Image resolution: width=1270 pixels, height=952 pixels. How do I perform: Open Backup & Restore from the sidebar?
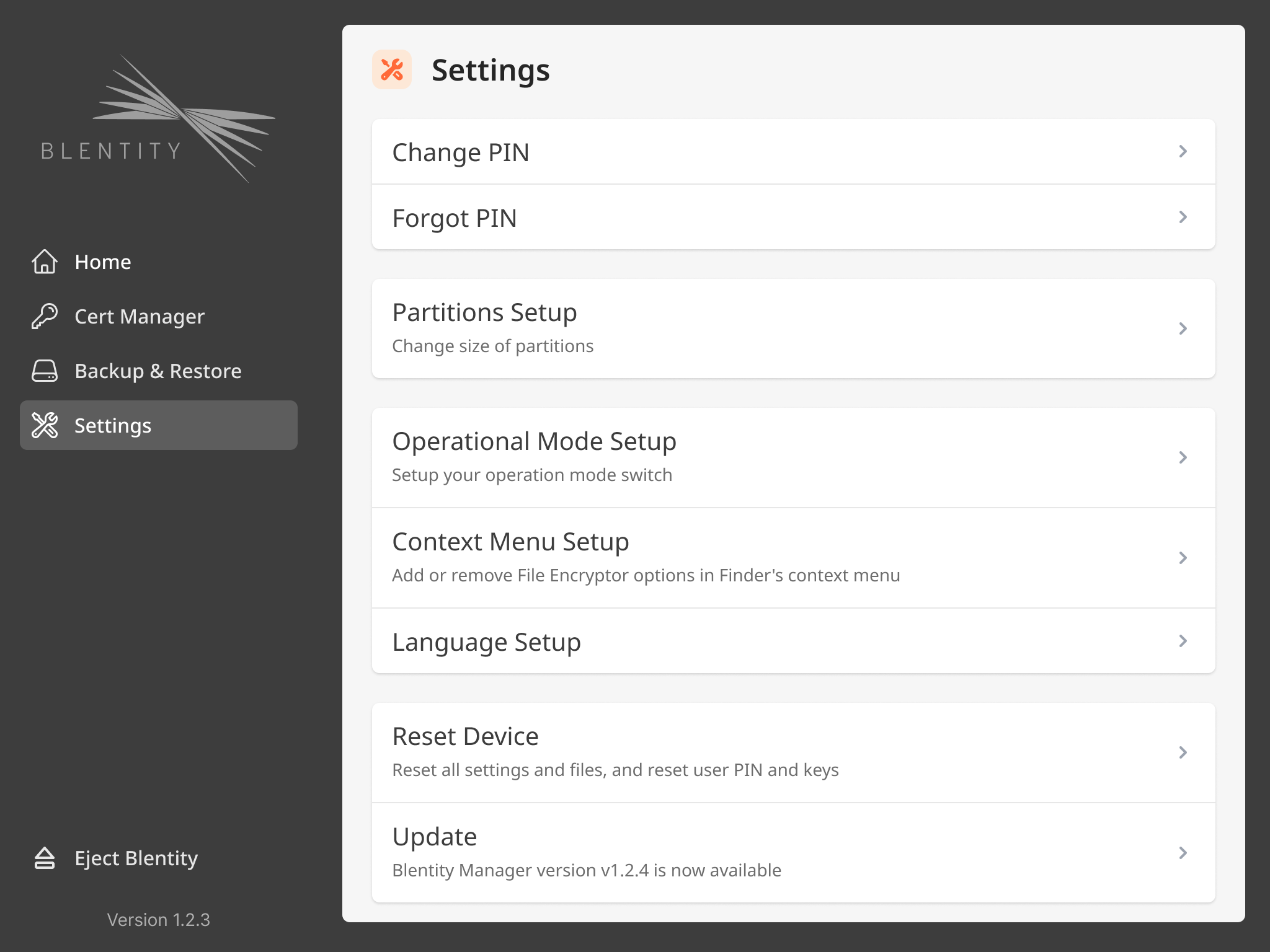point(158,371)
